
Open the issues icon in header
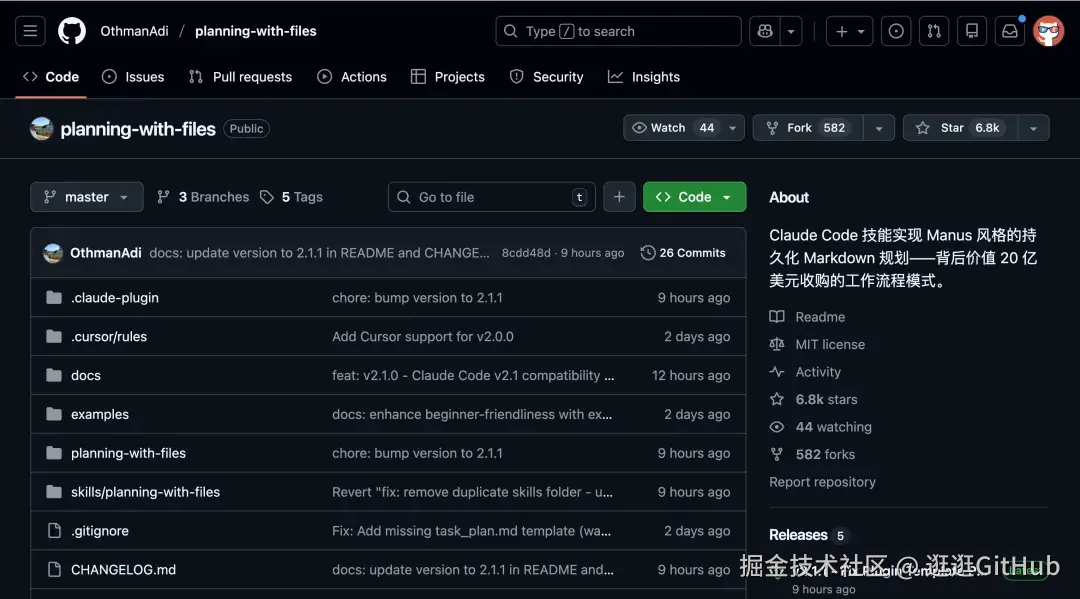click(x=896, y=31)
